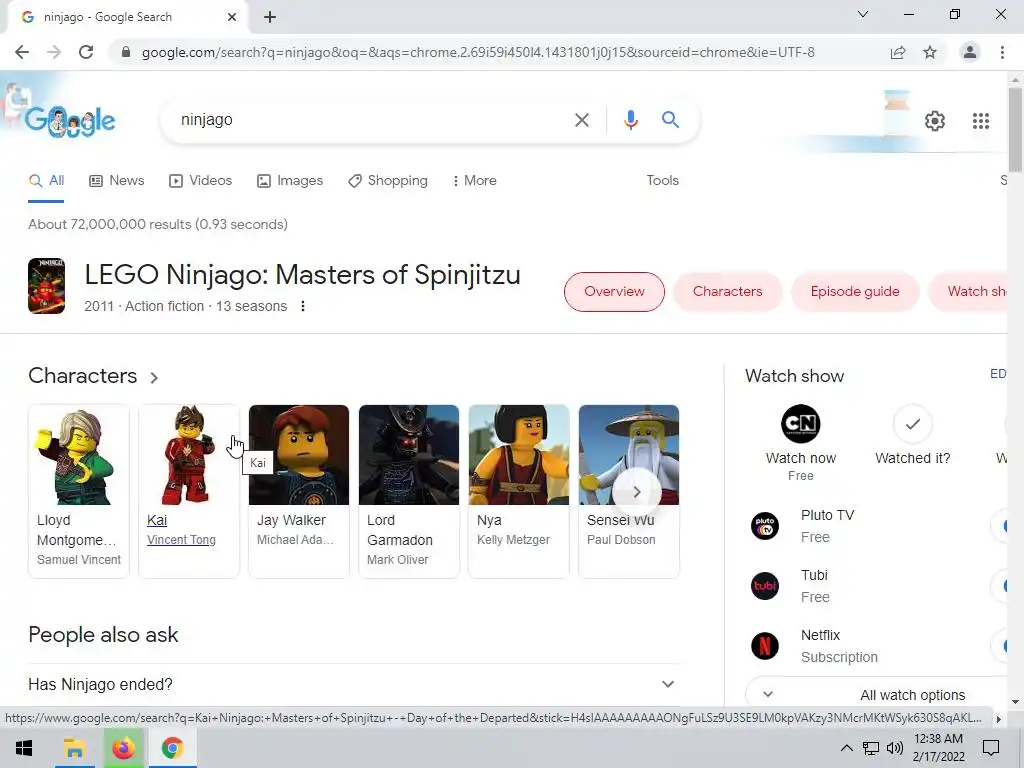This screenshot has height=768, width=1024.
Task: Click the Cartoon Network Watch now icon
Action: (801, 424)
